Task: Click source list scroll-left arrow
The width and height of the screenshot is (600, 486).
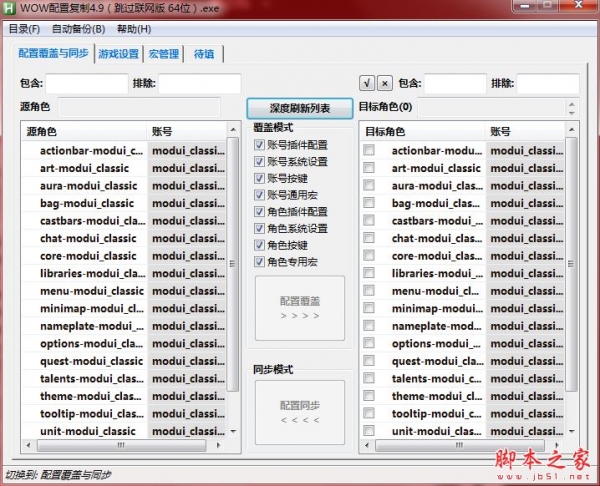Action: pos(28,445)
